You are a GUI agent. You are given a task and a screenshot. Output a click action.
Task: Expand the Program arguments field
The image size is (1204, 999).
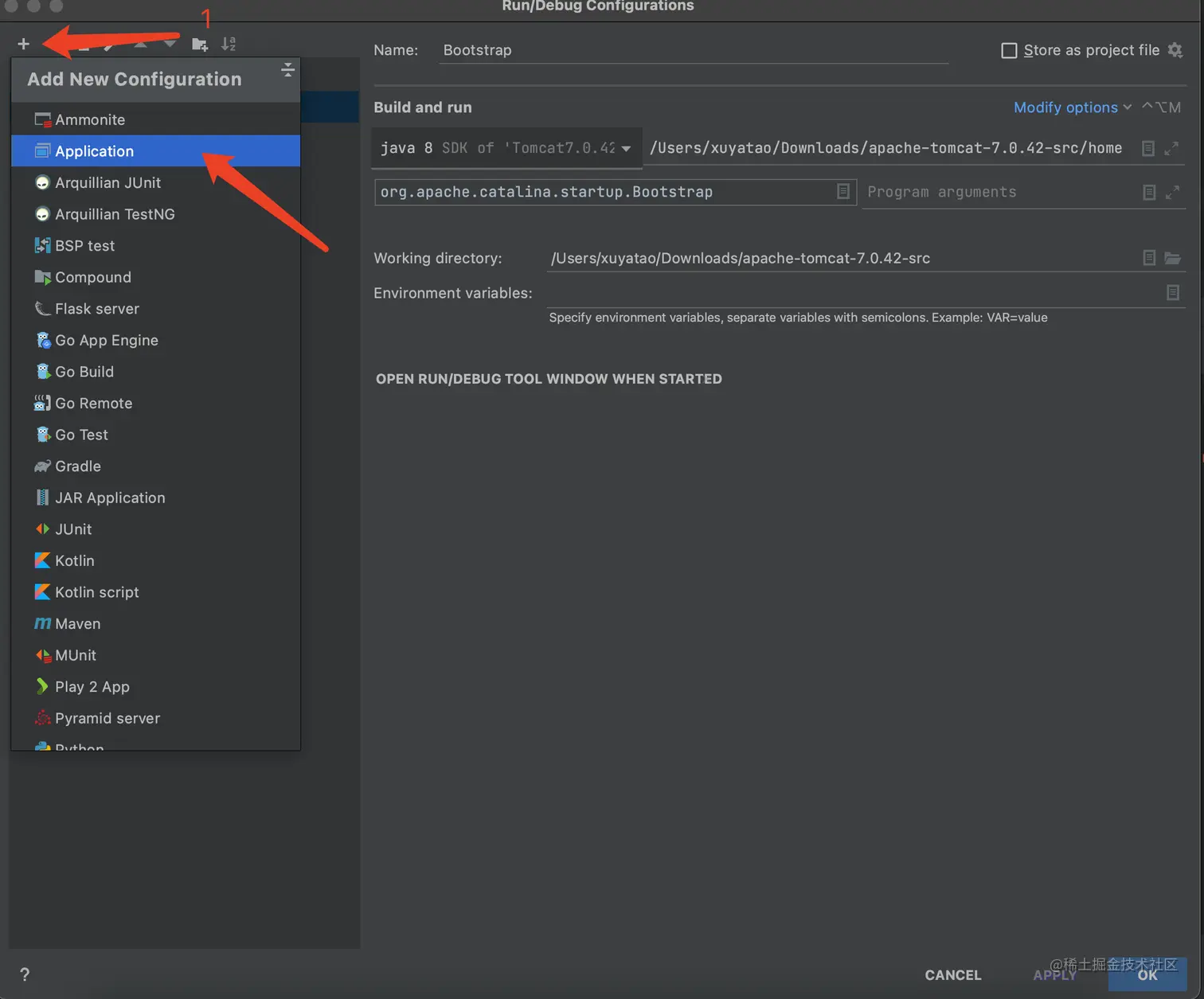1172,192
